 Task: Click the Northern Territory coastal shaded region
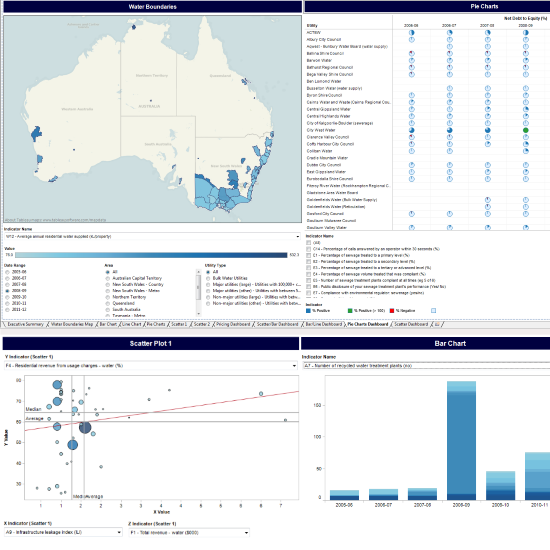click(x=134, y=27)
